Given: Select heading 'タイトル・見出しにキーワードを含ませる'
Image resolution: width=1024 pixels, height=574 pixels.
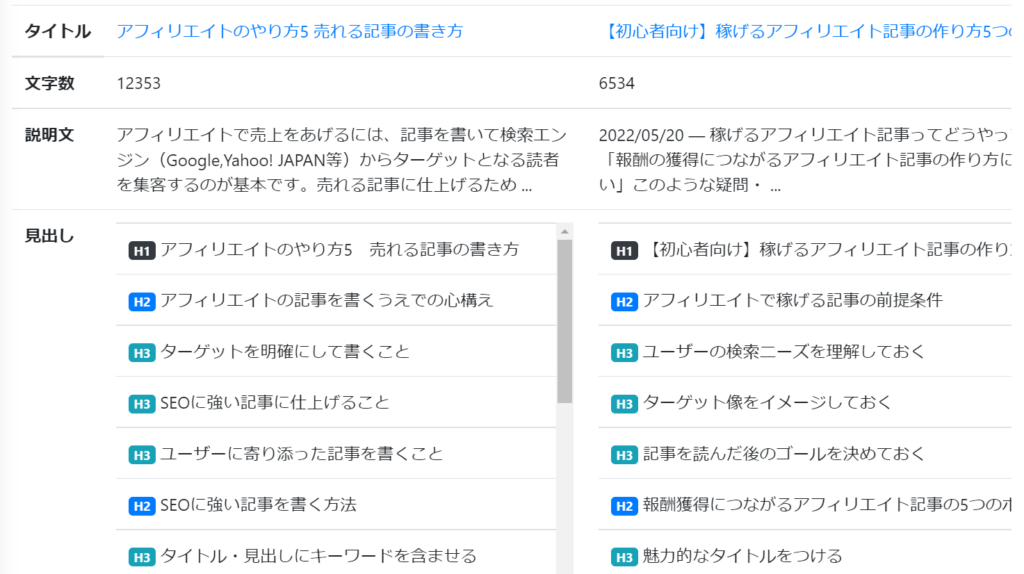Looking at the screenshot, I should (x=319, y=556).
